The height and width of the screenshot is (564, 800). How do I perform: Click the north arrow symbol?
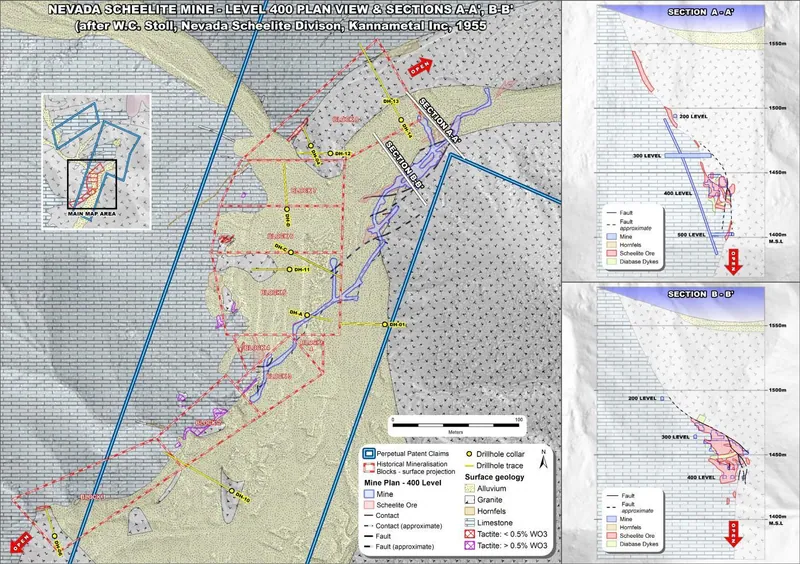(x=544, y=460)
